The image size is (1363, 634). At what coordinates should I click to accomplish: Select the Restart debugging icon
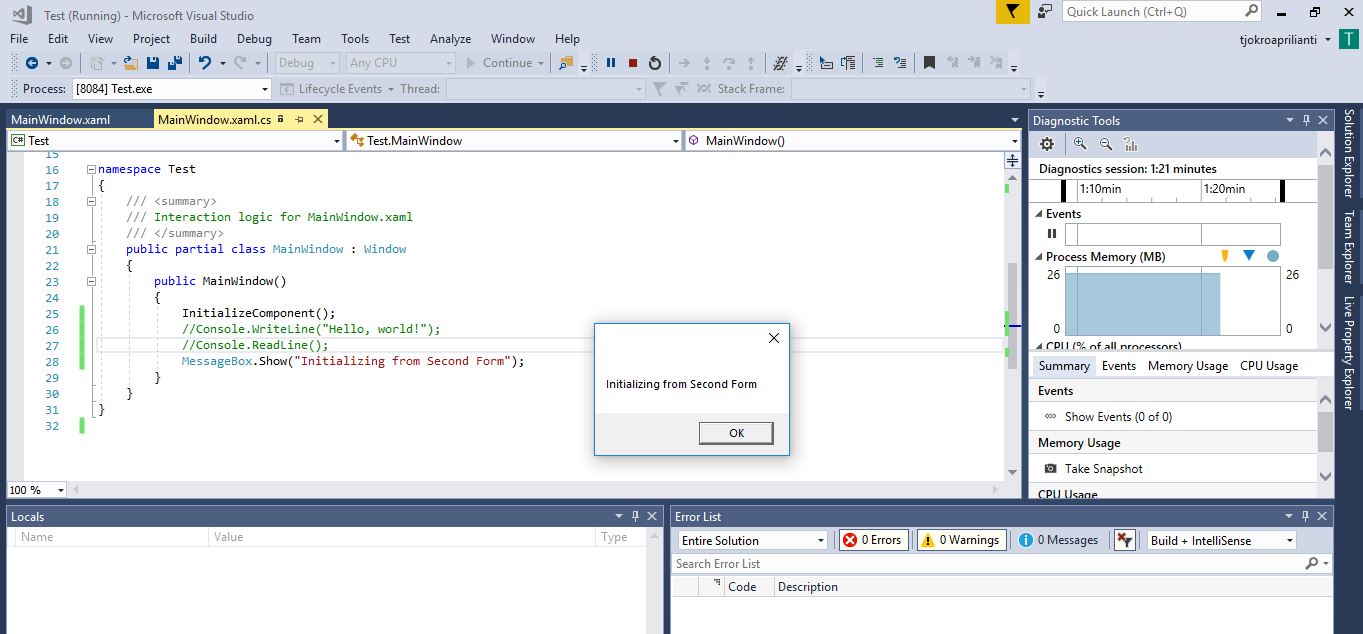coord(657,62)
